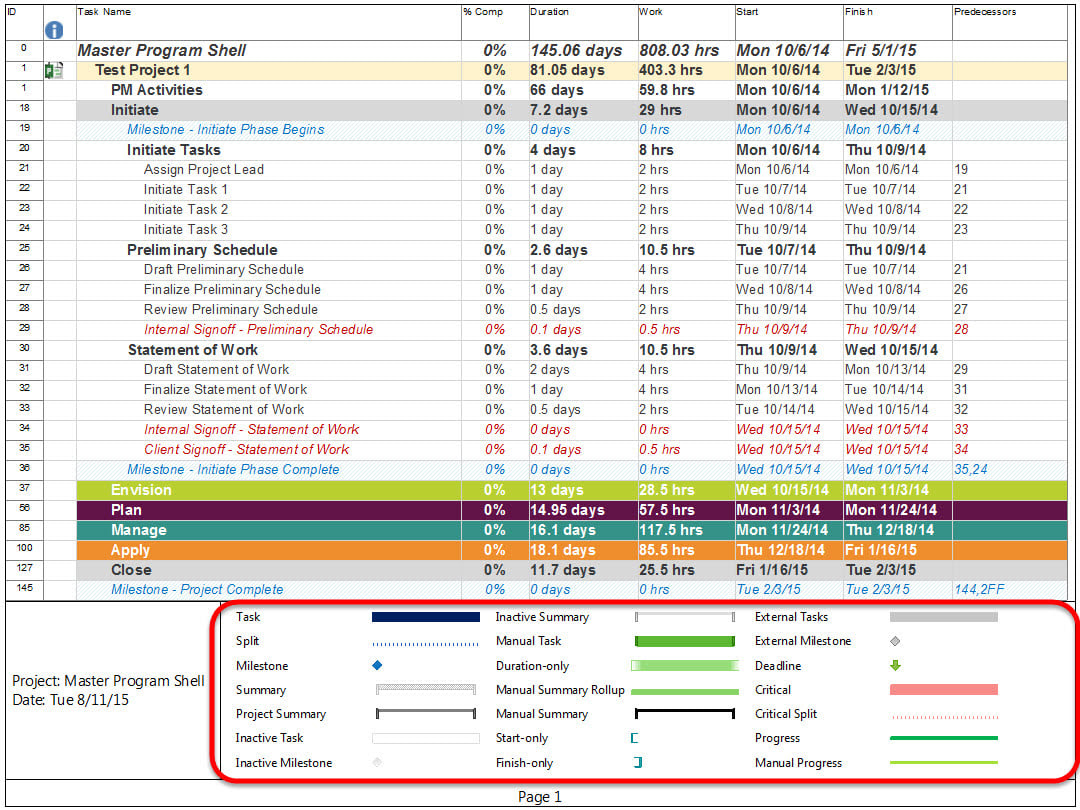Viewport: 1080px width, 810px height.
Task: Click the Finish-only bracket symbol in legend
Action: [x=638, y=762]
